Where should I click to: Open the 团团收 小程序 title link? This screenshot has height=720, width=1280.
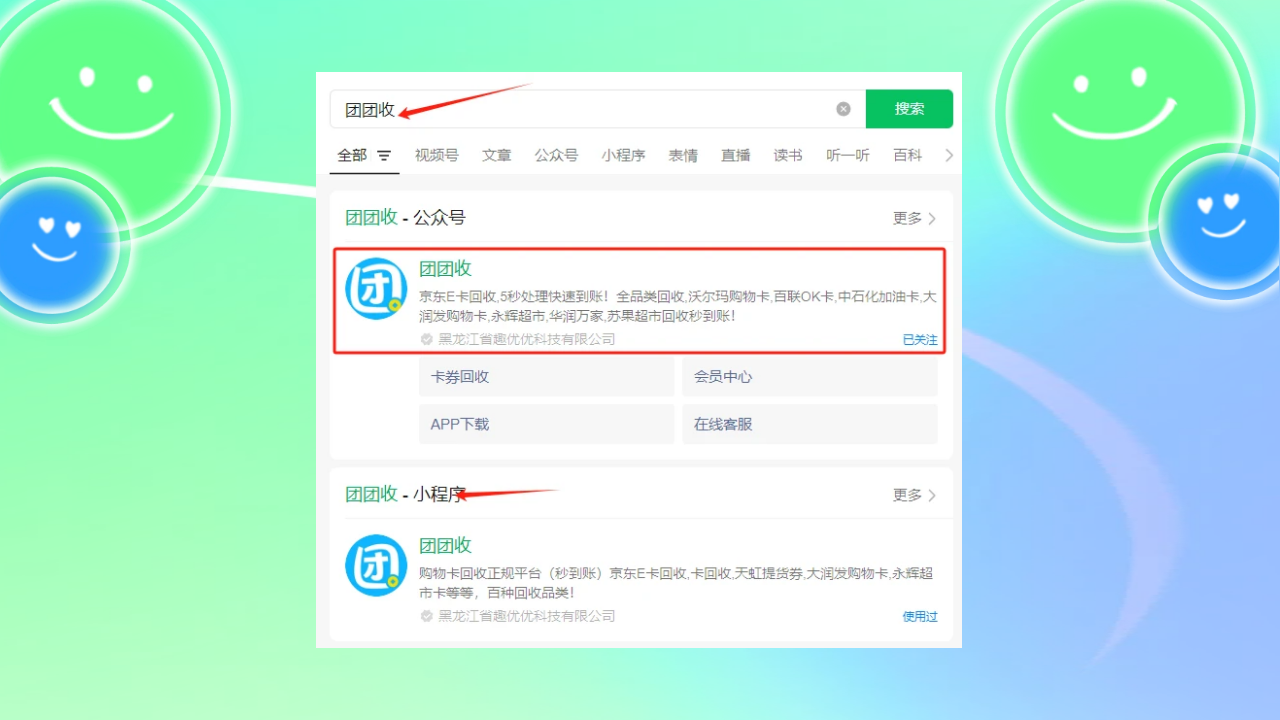tap(445, 545)
